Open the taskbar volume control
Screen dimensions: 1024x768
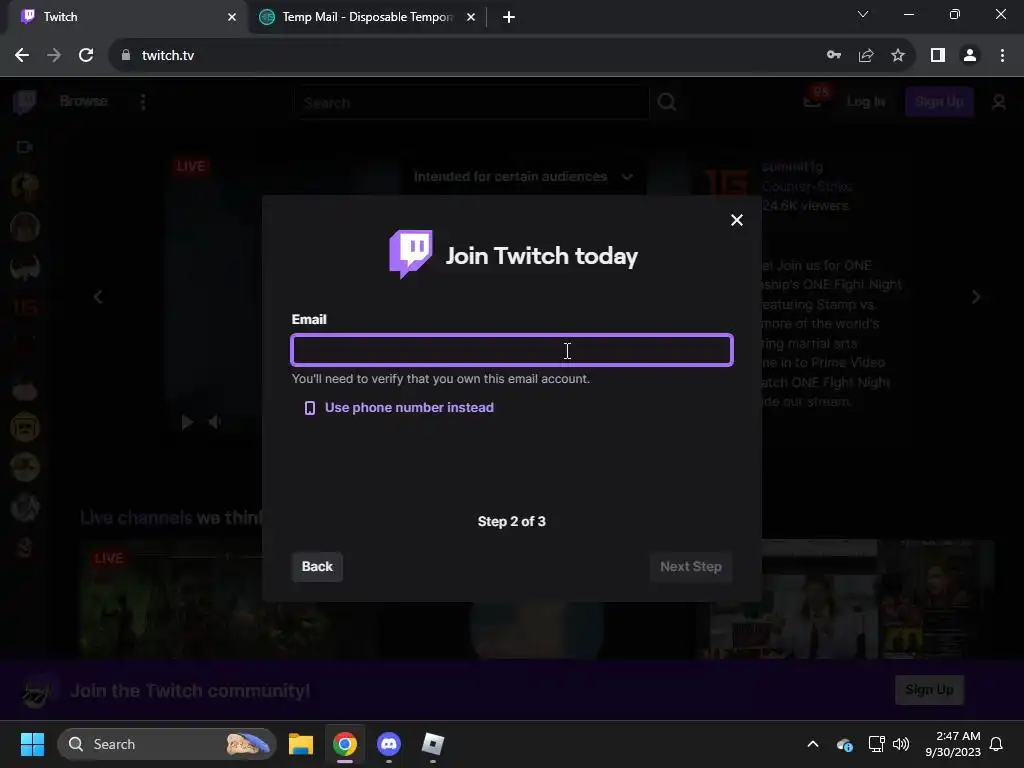901,744
